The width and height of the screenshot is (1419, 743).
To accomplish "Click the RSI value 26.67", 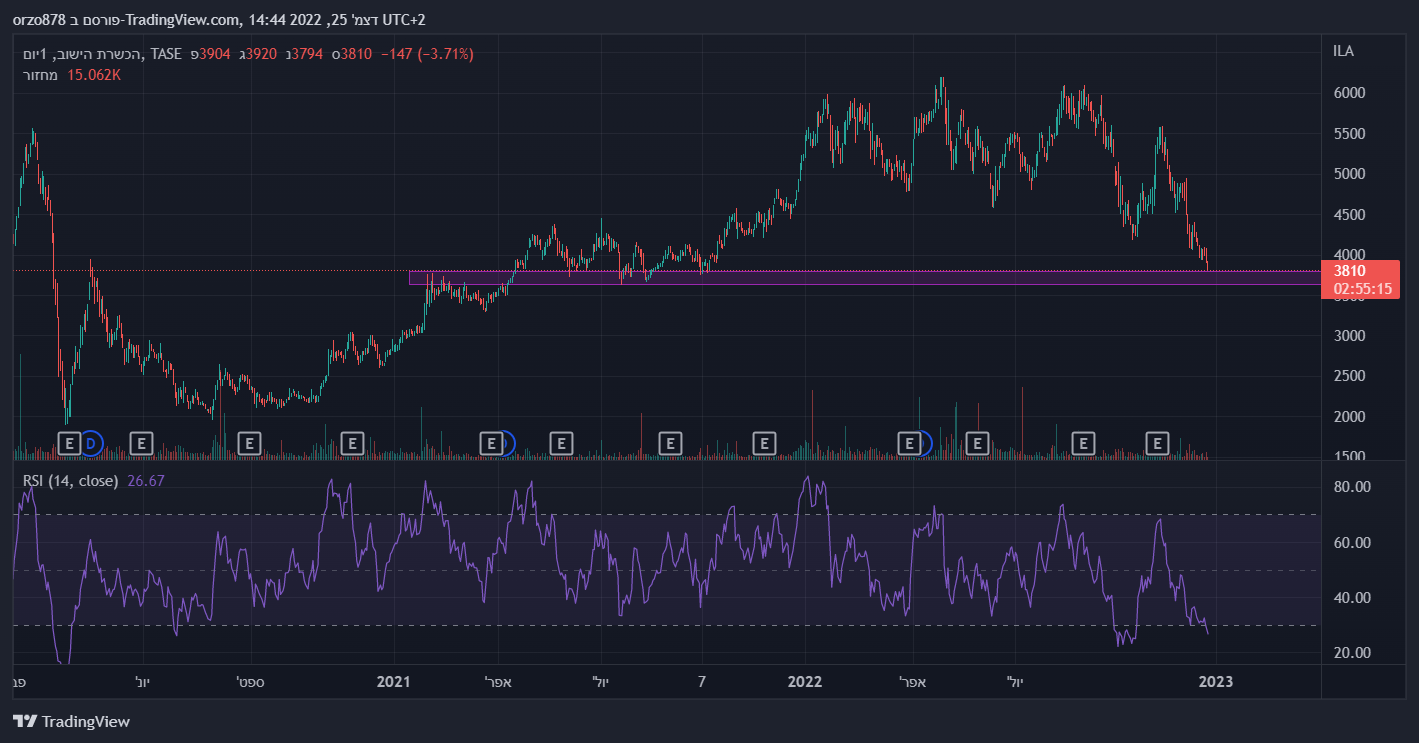I will coord(145,481).
